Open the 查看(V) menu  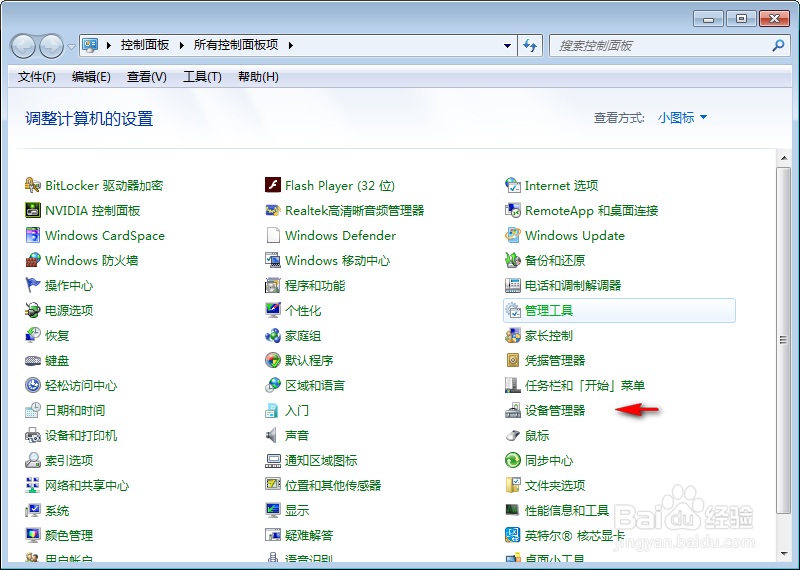[x=147, y=77]
